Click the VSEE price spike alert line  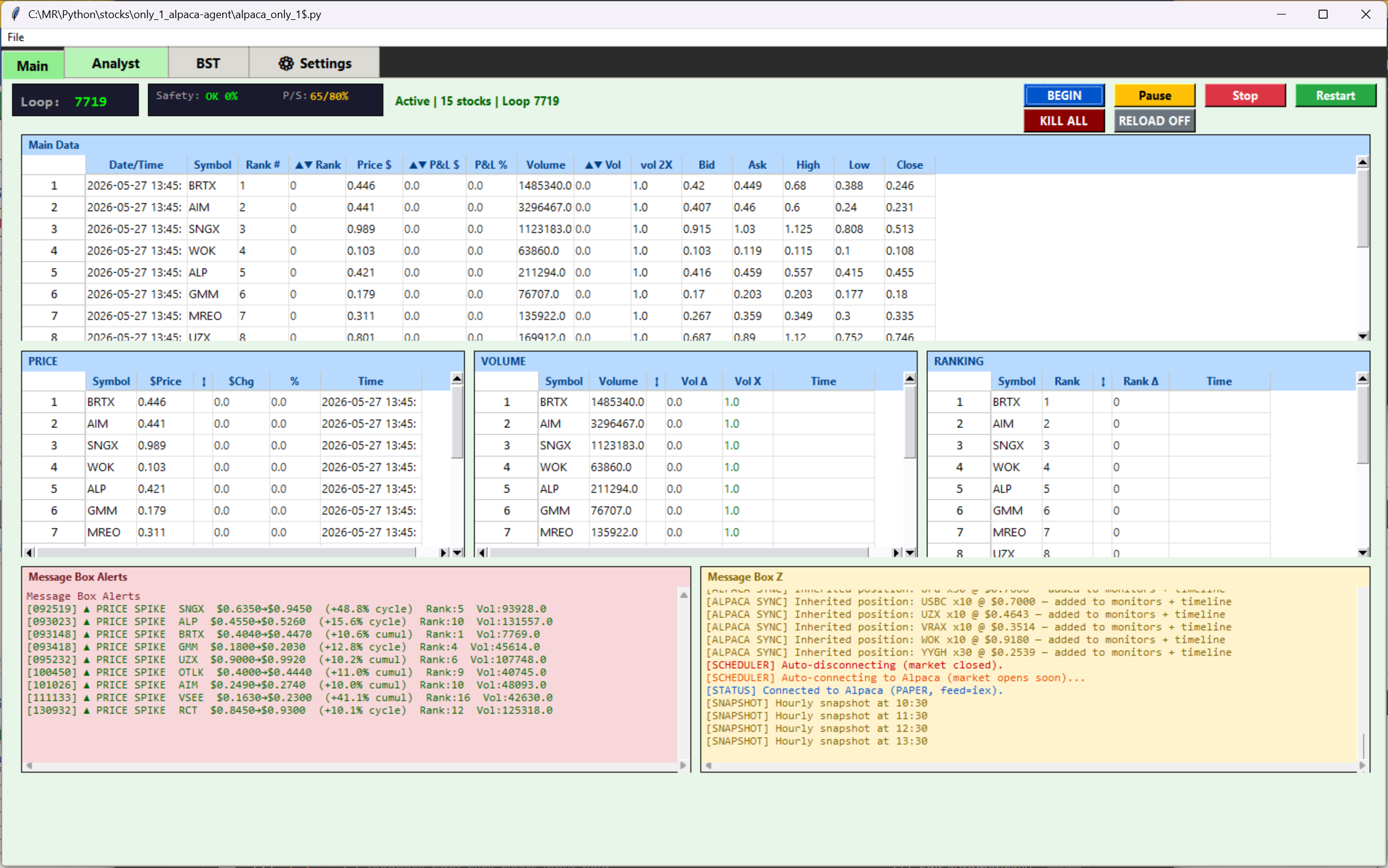tap(290, 698)
